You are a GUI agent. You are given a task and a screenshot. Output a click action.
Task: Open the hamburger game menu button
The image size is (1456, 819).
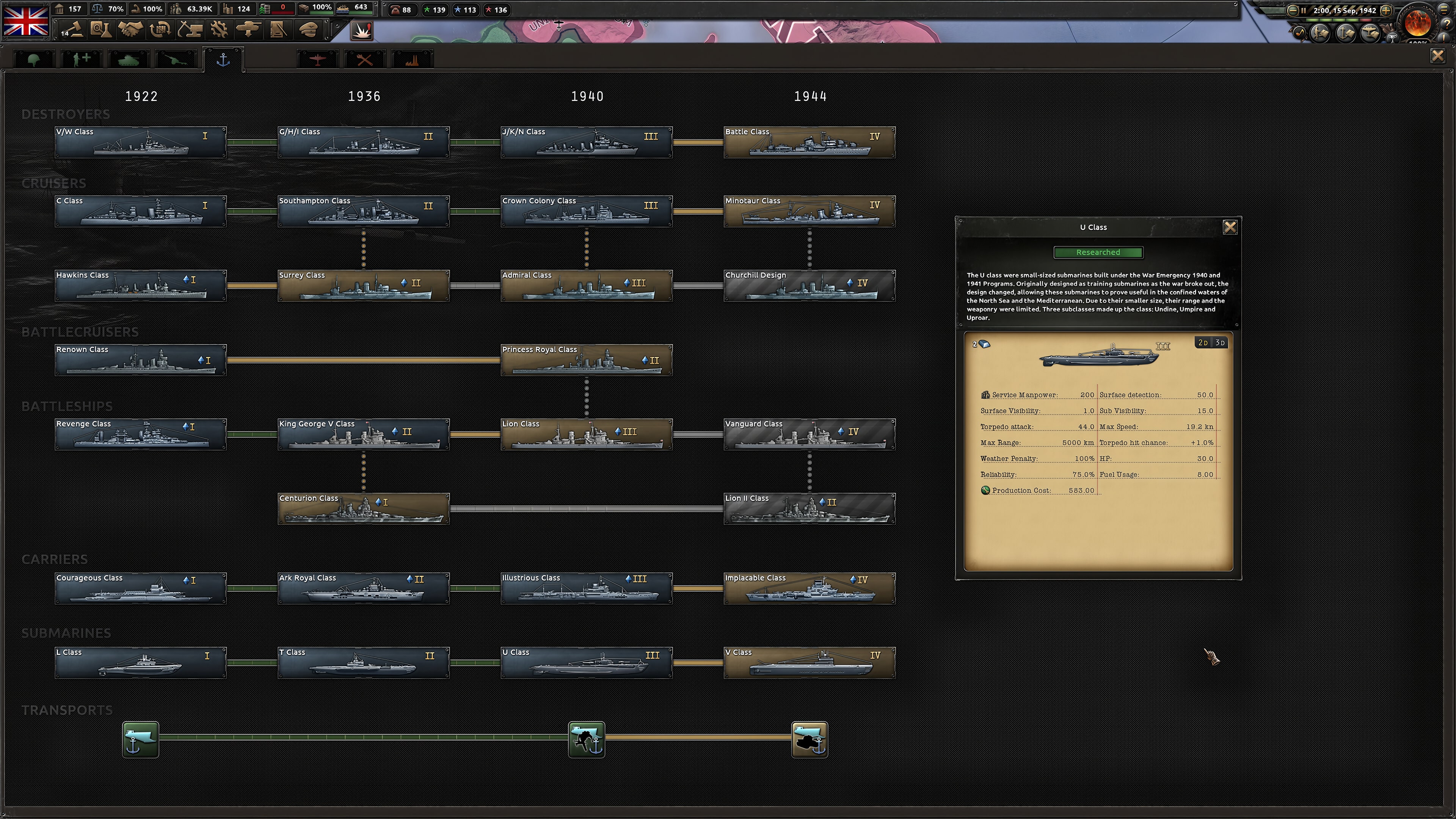pyautogui.click(x=1443, y=9)
